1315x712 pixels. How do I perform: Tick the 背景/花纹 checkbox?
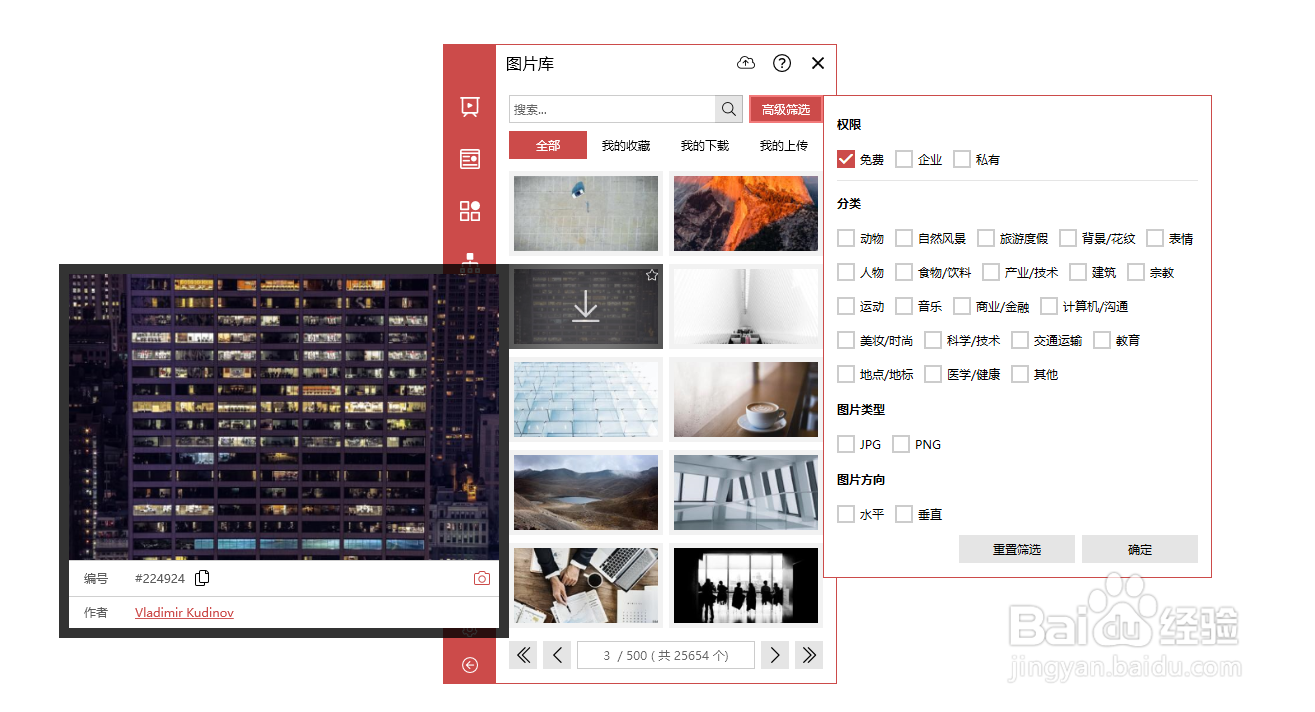point(1068,238)
